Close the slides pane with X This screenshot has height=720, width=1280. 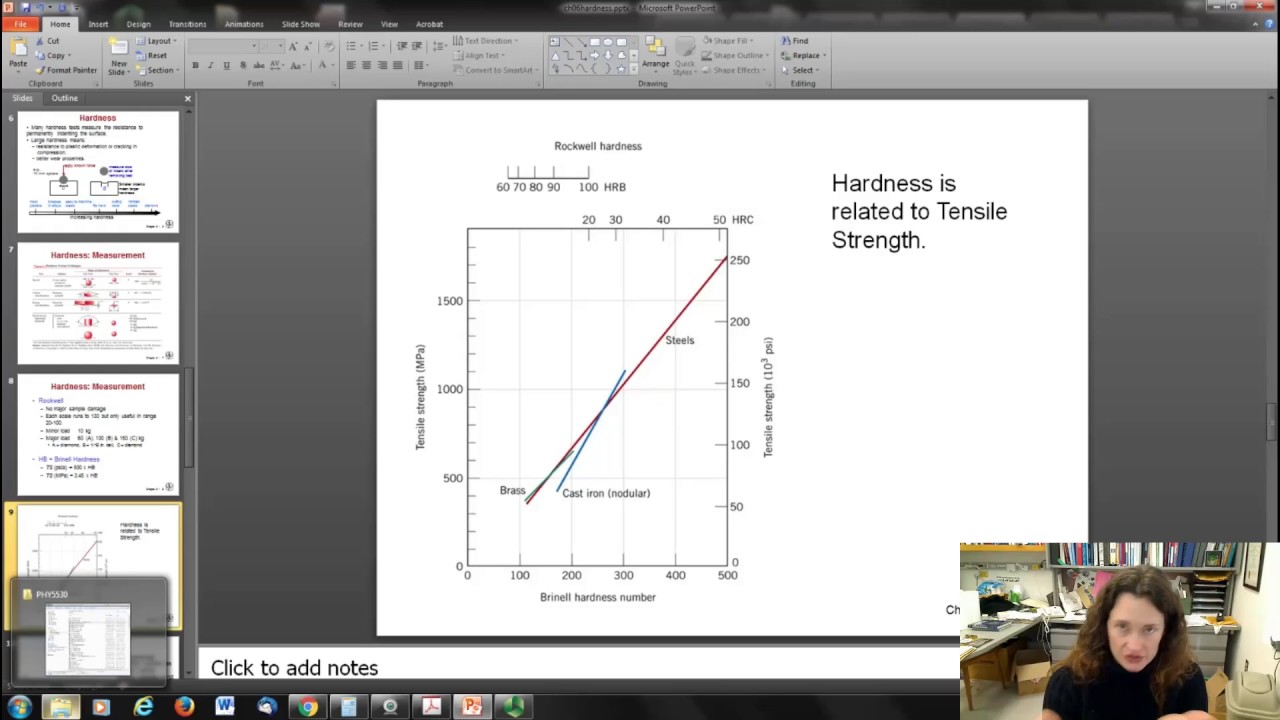[187, 98]
